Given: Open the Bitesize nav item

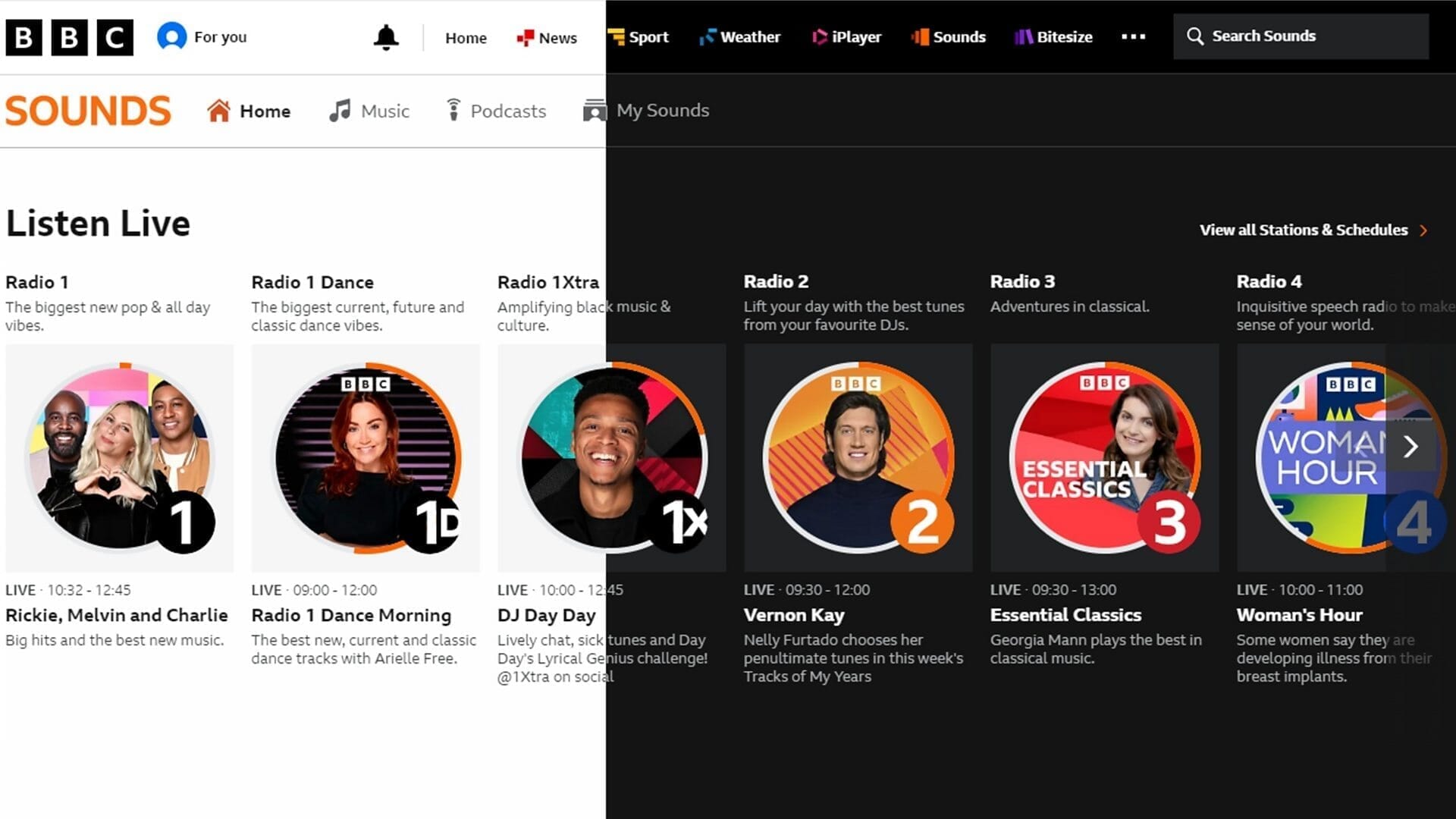Looking at the screenshot, I should [1053, 36].
